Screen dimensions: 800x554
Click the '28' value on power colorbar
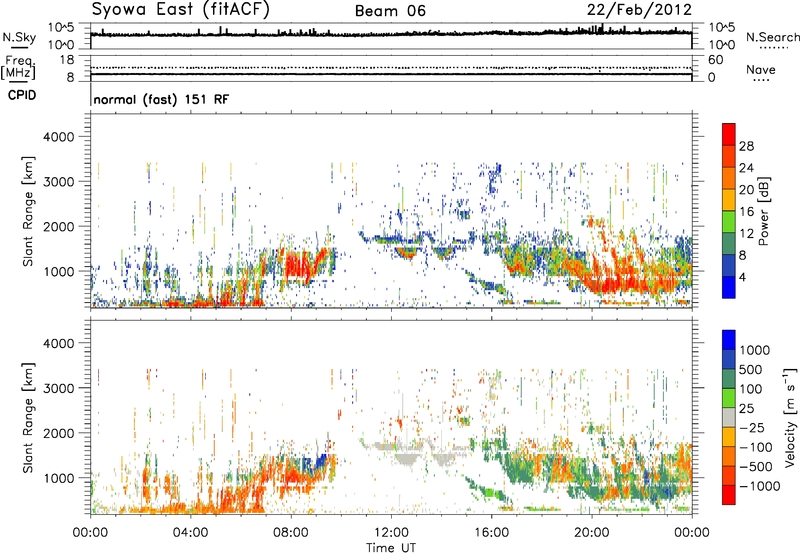(746, 146)
